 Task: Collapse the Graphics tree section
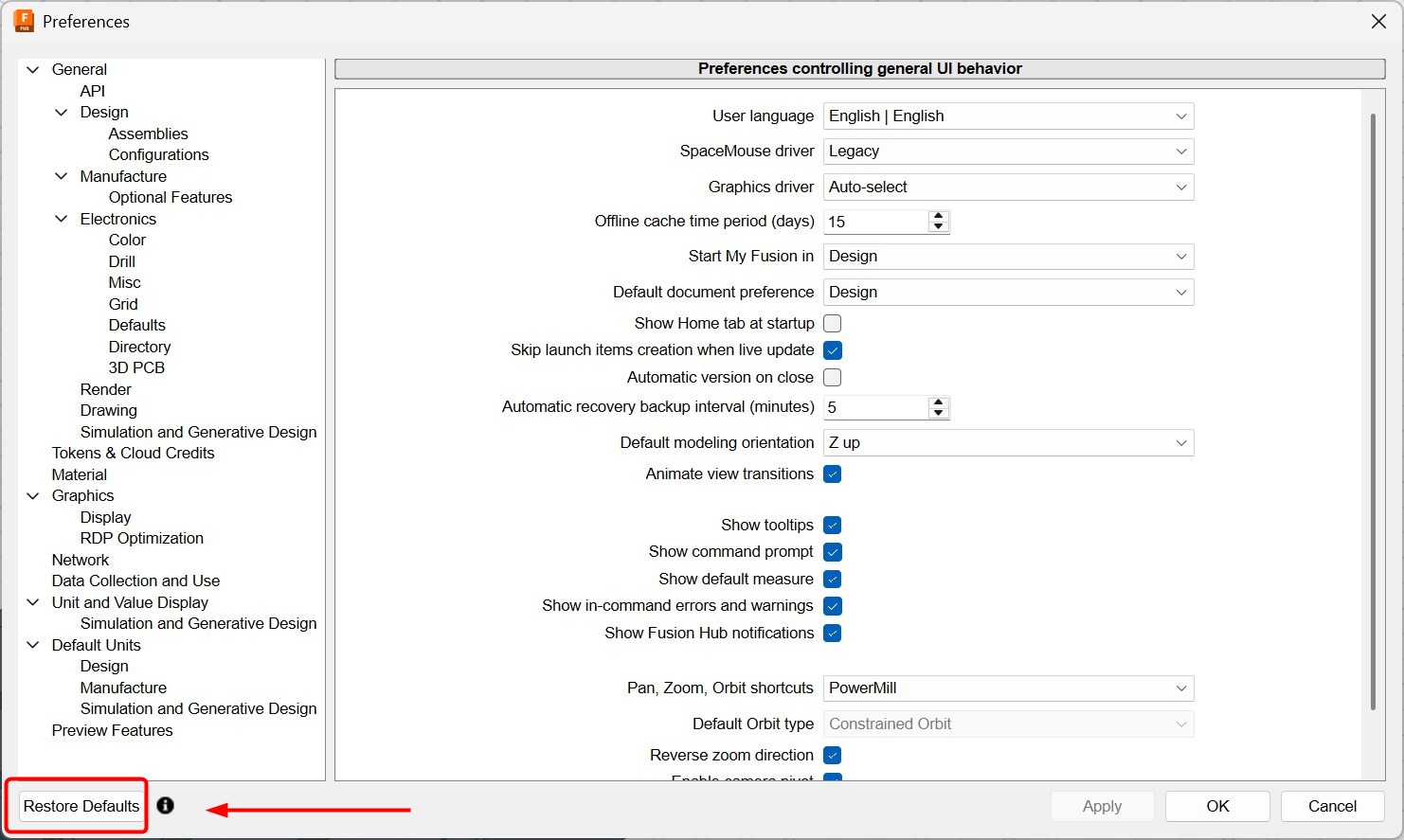(x=33, y=495)
